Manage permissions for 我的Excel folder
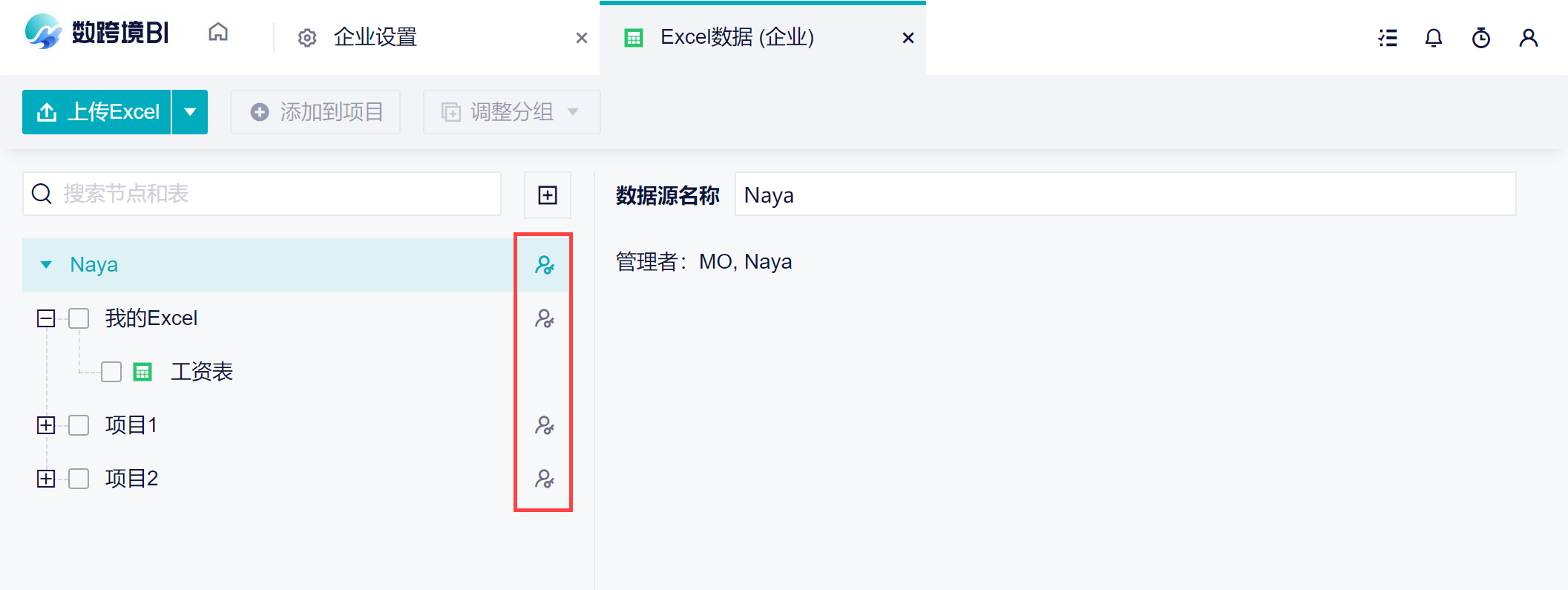1568x590 pixels. coord(545,318)
